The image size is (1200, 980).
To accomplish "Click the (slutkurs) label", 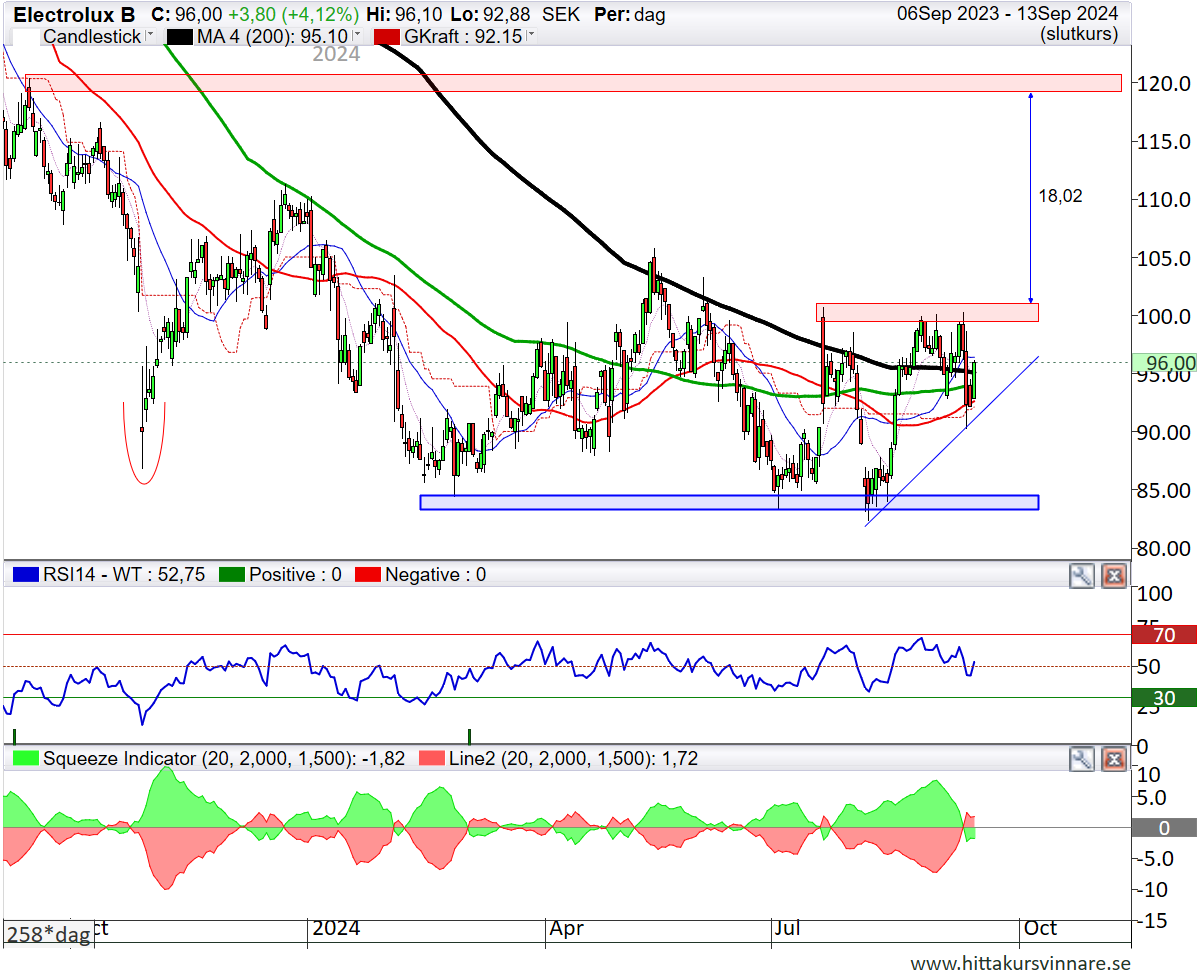I will 1078,34.
